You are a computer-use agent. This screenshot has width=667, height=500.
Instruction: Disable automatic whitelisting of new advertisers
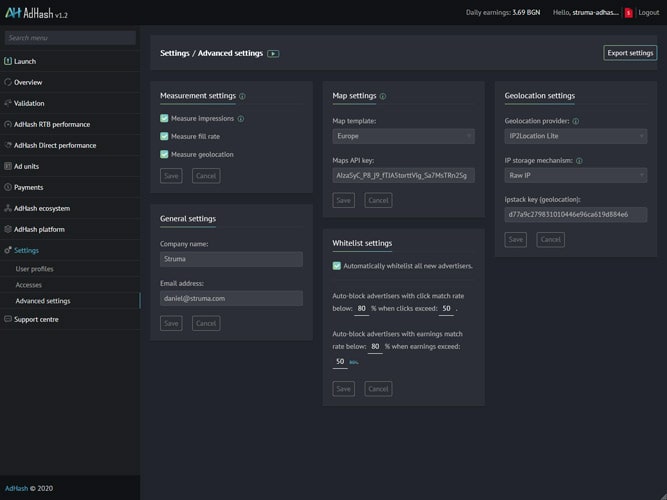coord(337,266)
